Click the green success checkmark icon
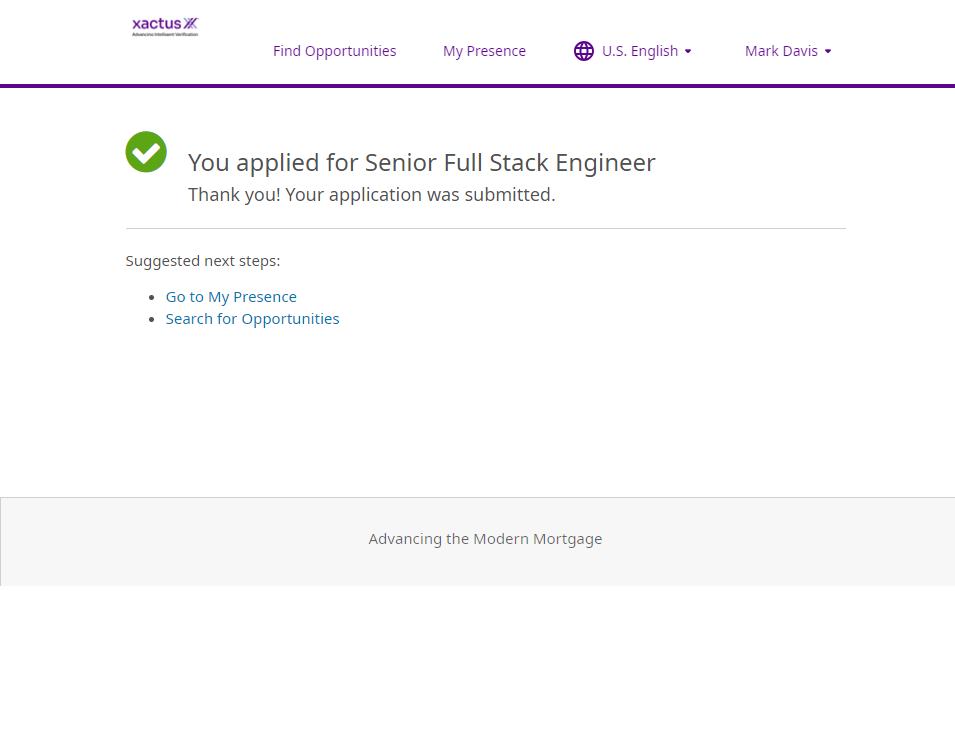The height and width of the screenshot is (741, 955). 146,152
